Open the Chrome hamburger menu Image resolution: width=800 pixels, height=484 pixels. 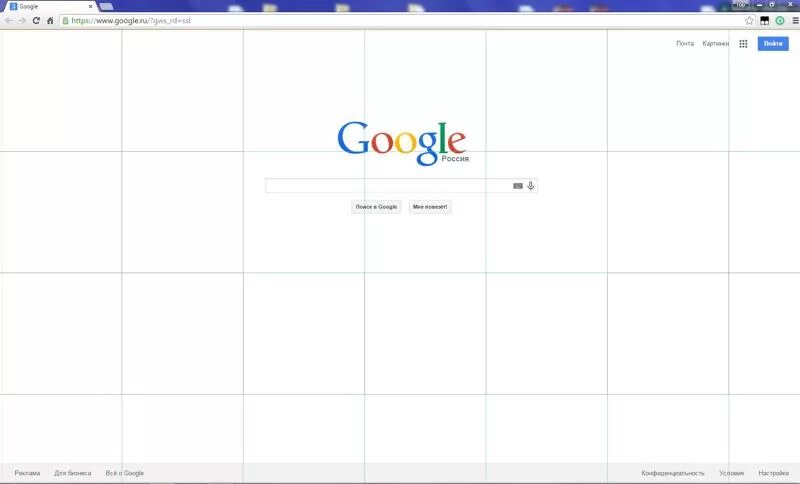[x=795, y=21]
